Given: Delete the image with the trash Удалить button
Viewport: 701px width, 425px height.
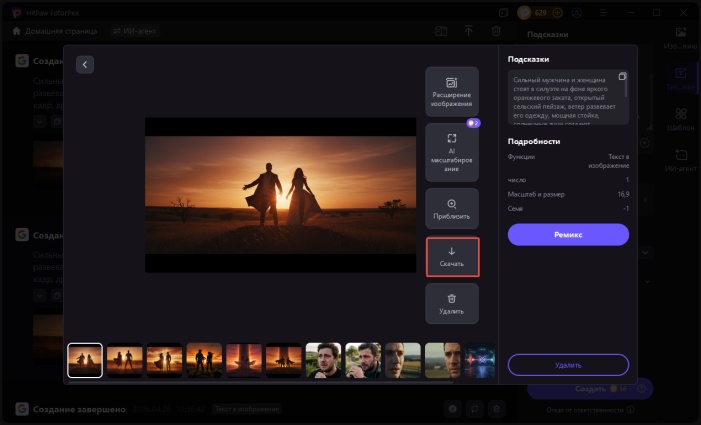Looking at the screenshot, I should tap(452, 303).
